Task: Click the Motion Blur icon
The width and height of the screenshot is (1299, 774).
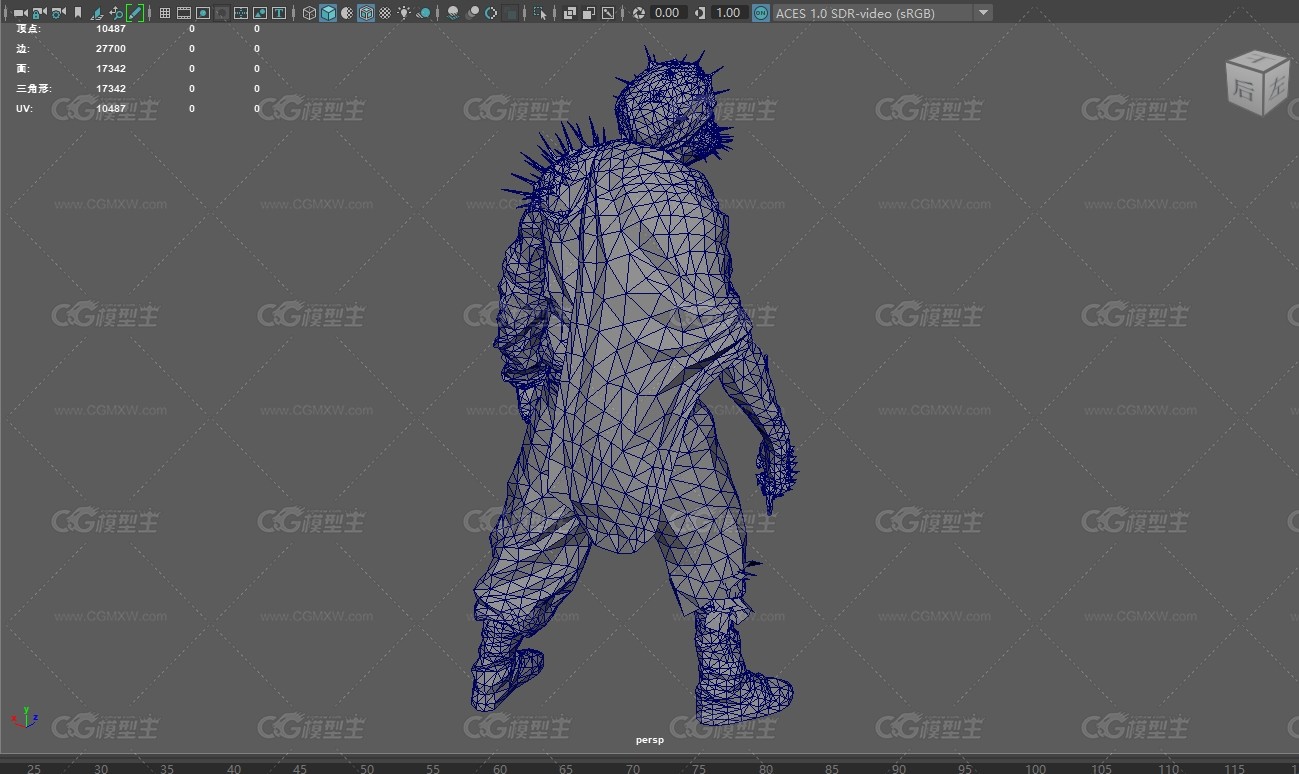Action: pos(472,13)
